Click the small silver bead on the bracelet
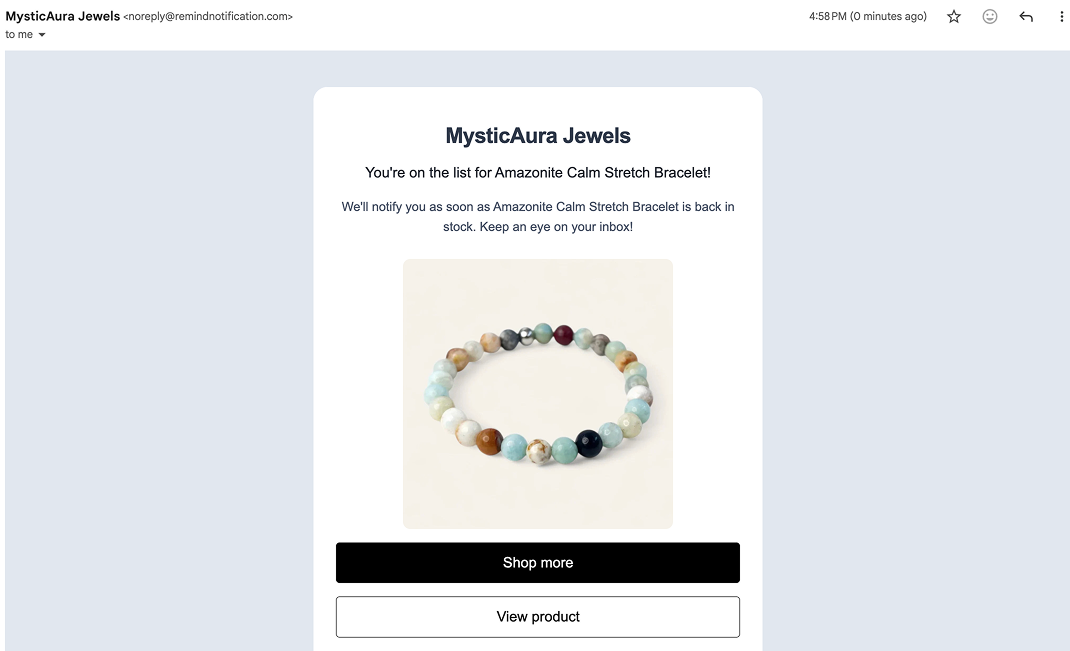 [526, 335]
